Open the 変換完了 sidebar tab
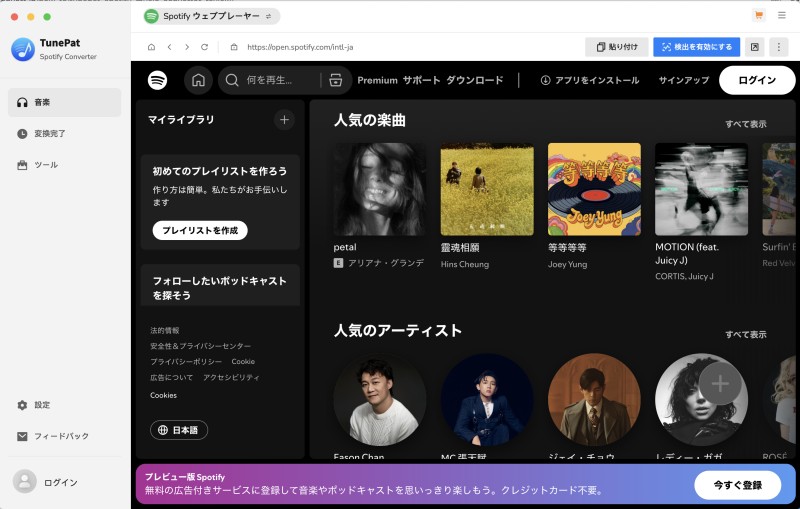This screenshot has height=509, width=800. point(64,134)
